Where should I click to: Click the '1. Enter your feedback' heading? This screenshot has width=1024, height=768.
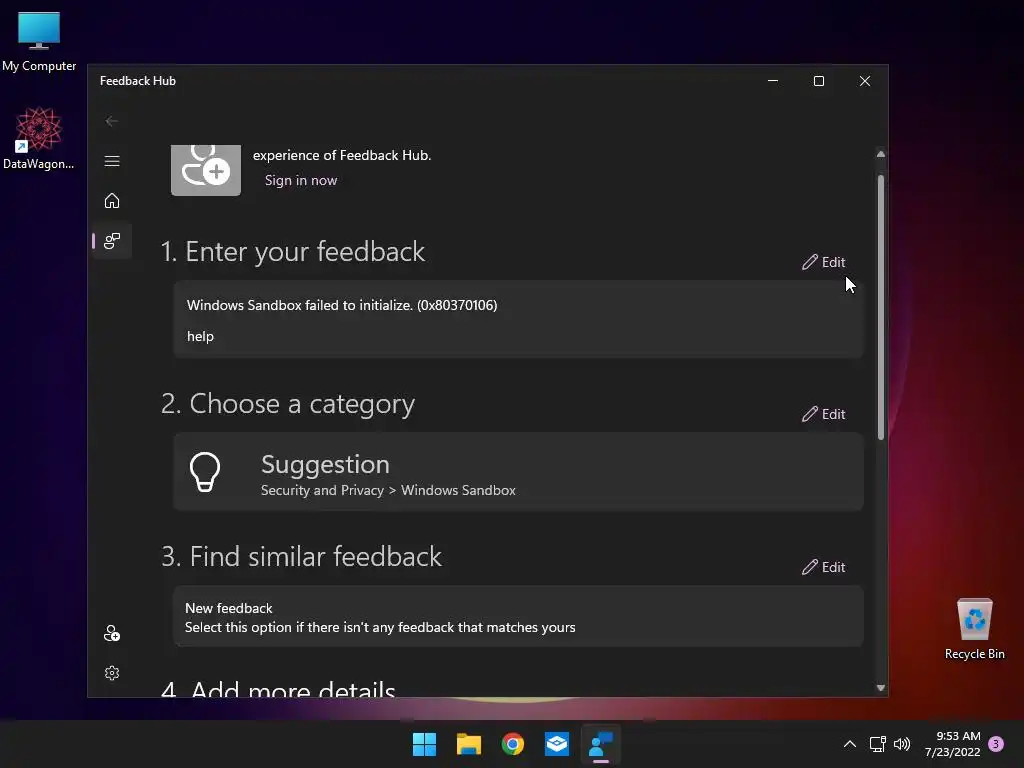click(293, 252)
